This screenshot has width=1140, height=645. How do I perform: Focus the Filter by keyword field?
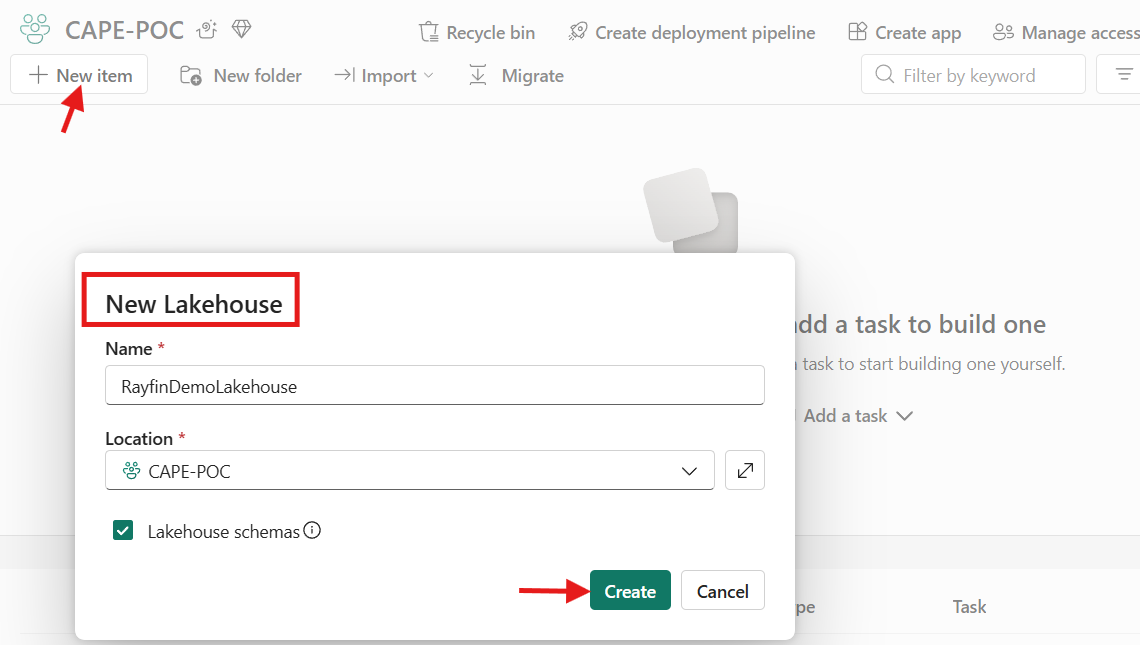pyautogui.click(x=973, y=75)
